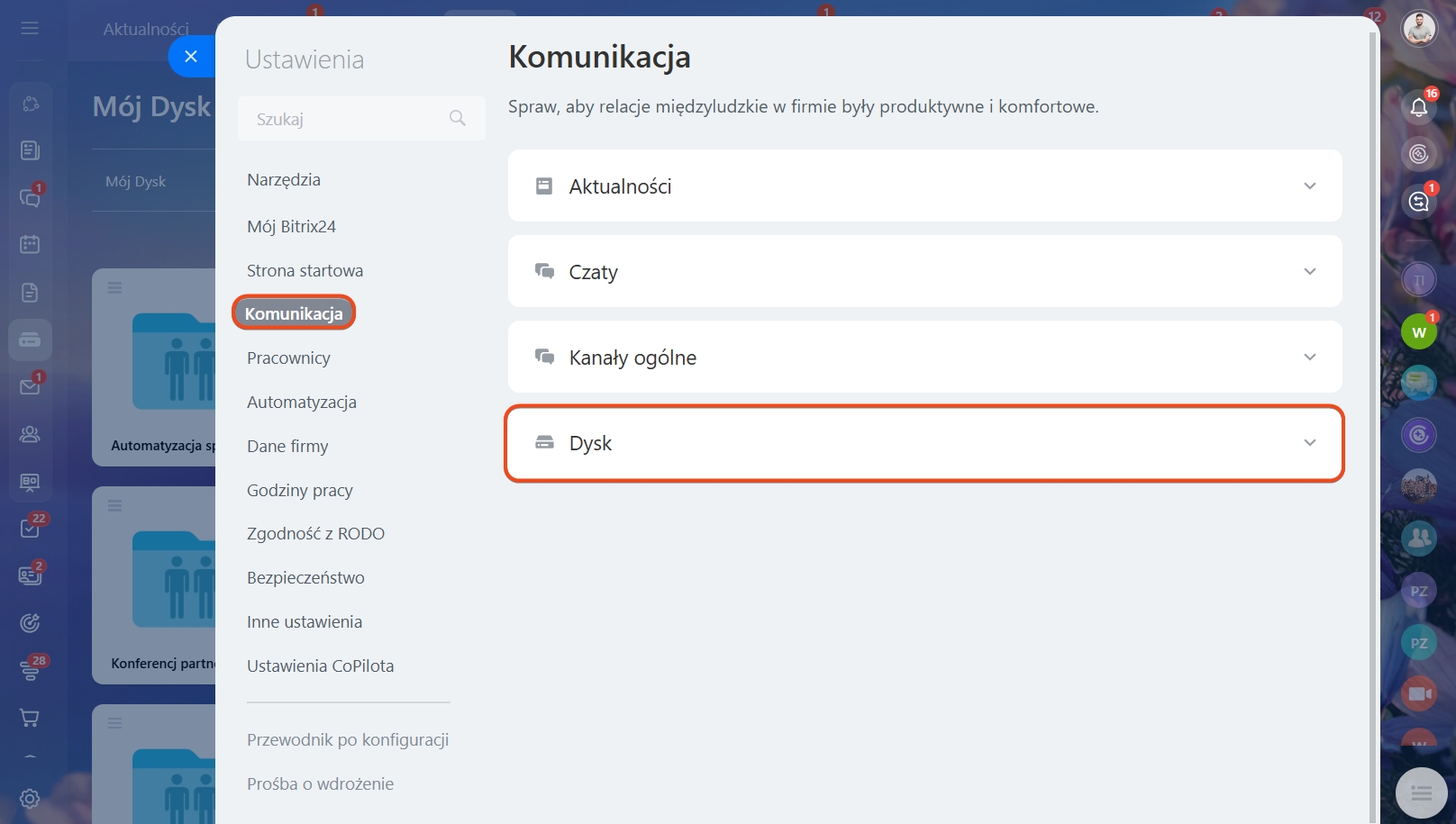Open Przewodnik po konfiguracji link
Viewport: 1456px width, 824px height.
pos(348,739)
